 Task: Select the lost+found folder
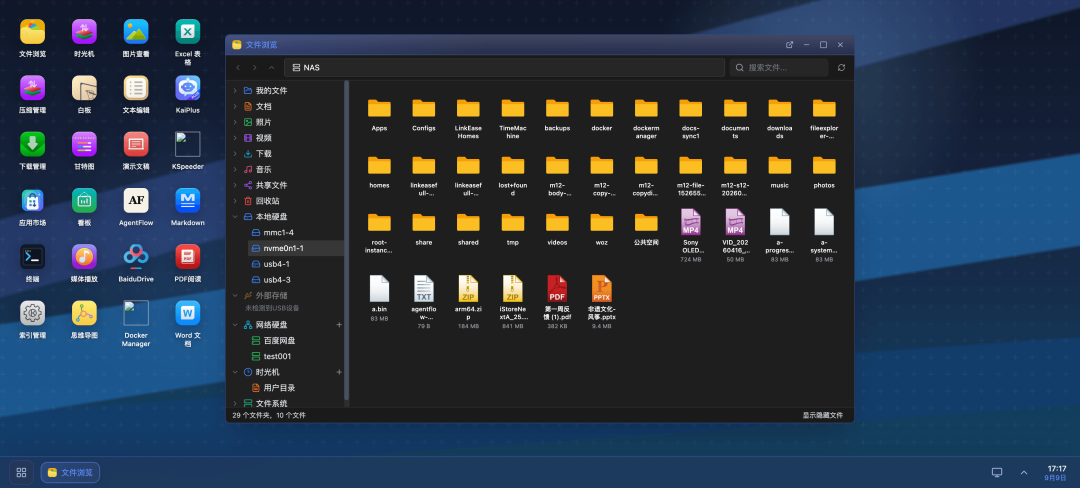[x=512, y=176]
